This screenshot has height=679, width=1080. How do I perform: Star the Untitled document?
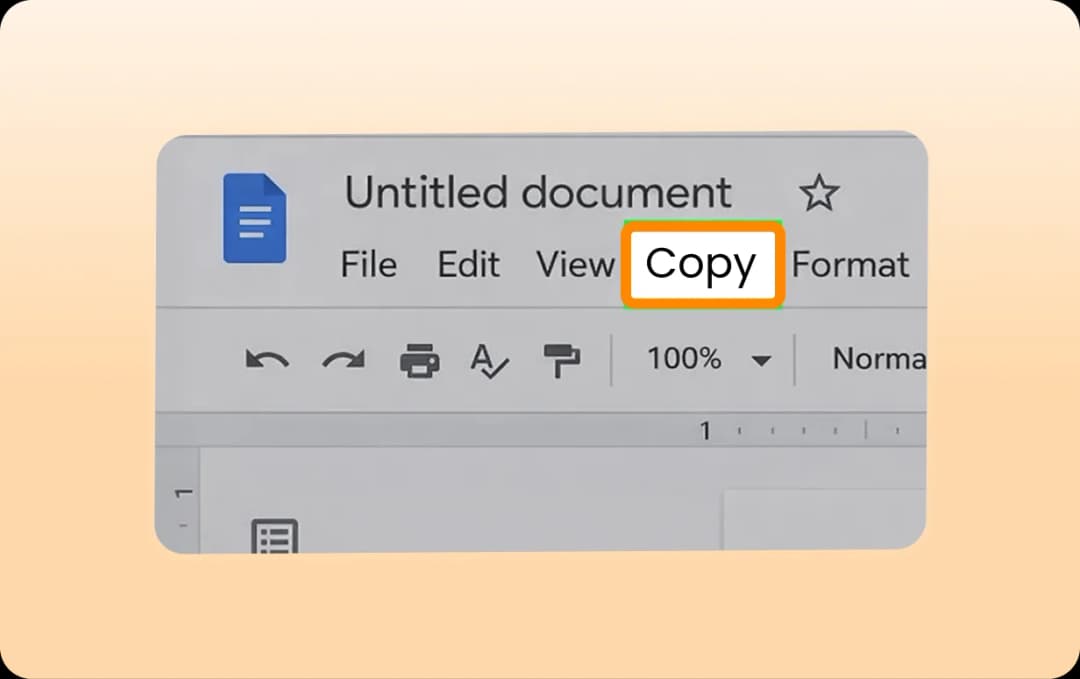pyautogui.click(x=820, y=192)
